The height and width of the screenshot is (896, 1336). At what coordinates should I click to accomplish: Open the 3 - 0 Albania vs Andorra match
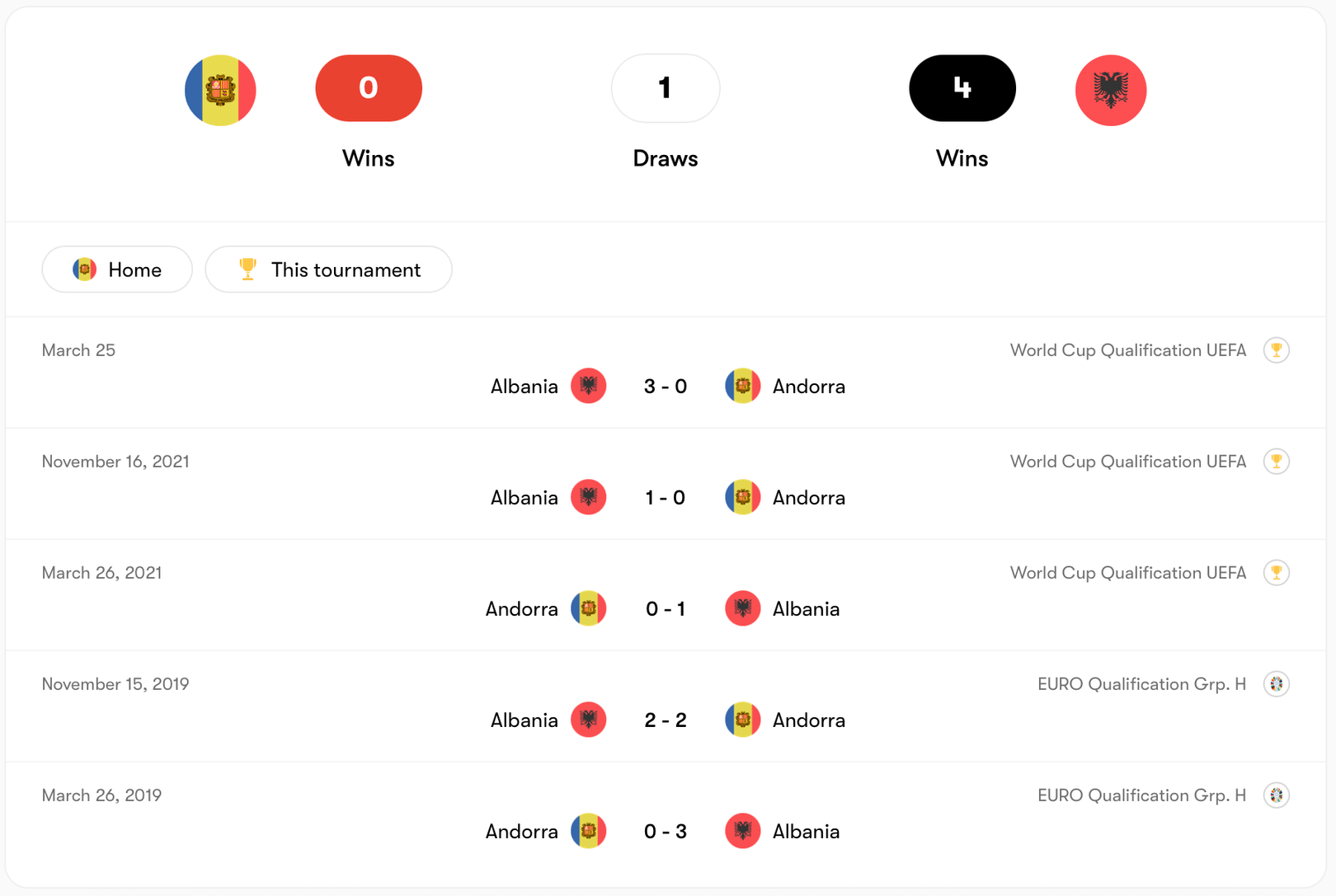pyautogui.click(x=666, y=387)
